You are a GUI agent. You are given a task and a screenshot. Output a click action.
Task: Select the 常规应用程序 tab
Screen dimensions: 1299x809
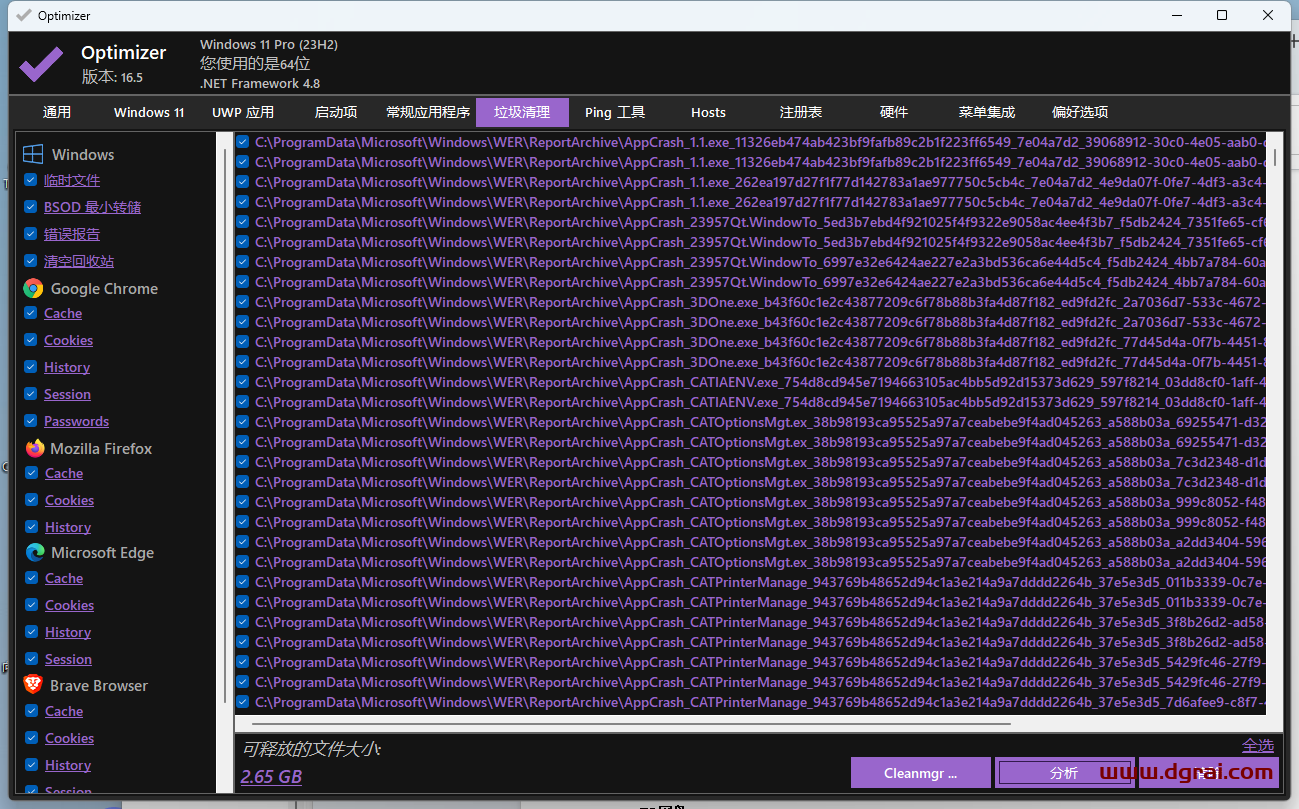(x=428, y=112)
